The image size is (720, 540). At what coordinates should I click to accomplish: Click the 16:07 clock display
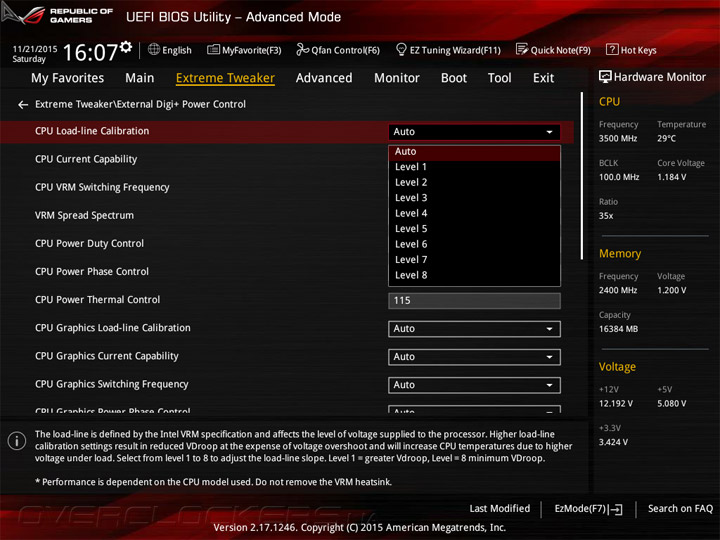tap(90, 52)
